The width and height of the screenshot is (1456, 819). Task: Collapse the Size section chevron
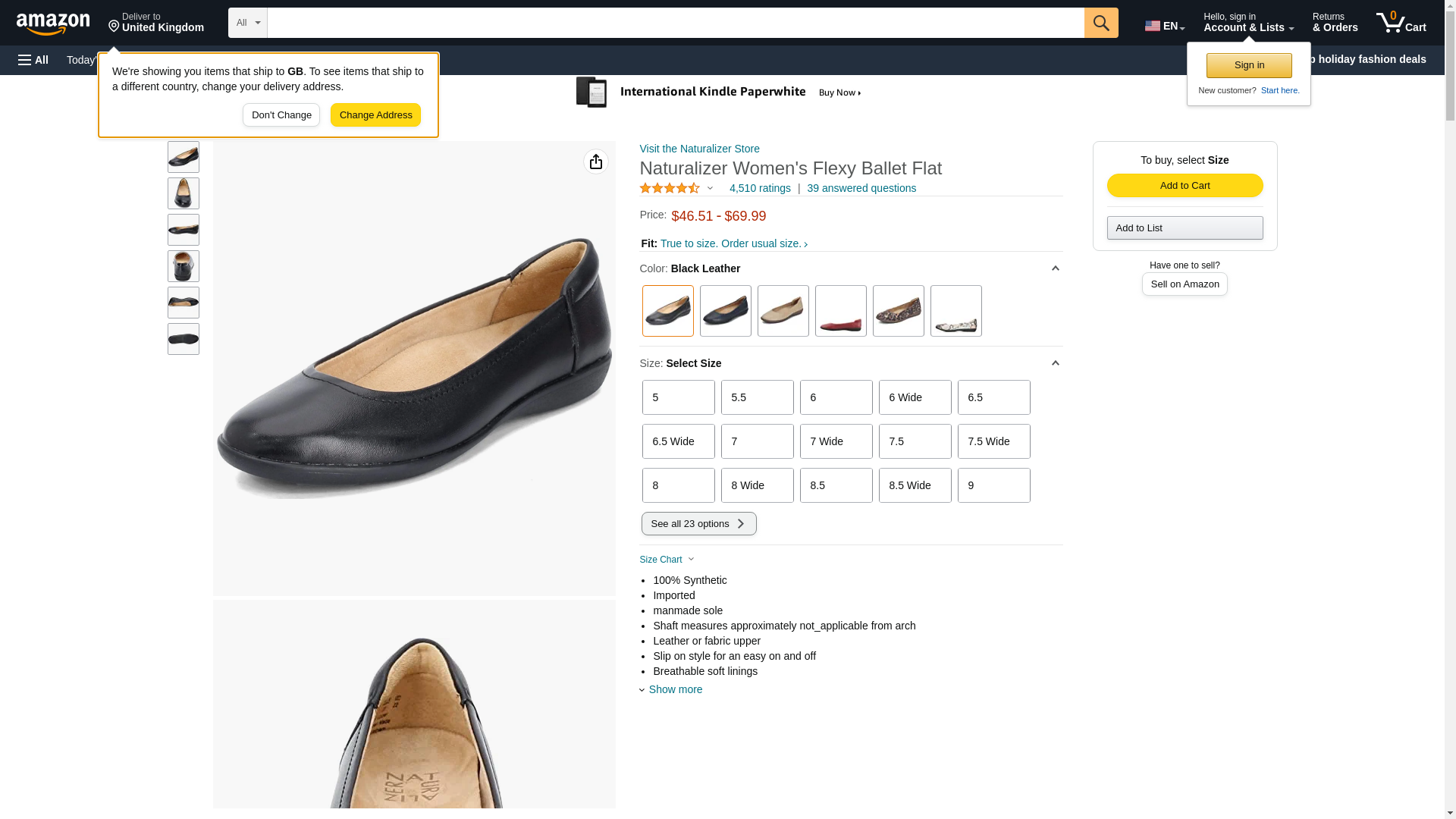(x=1055, y=363)
